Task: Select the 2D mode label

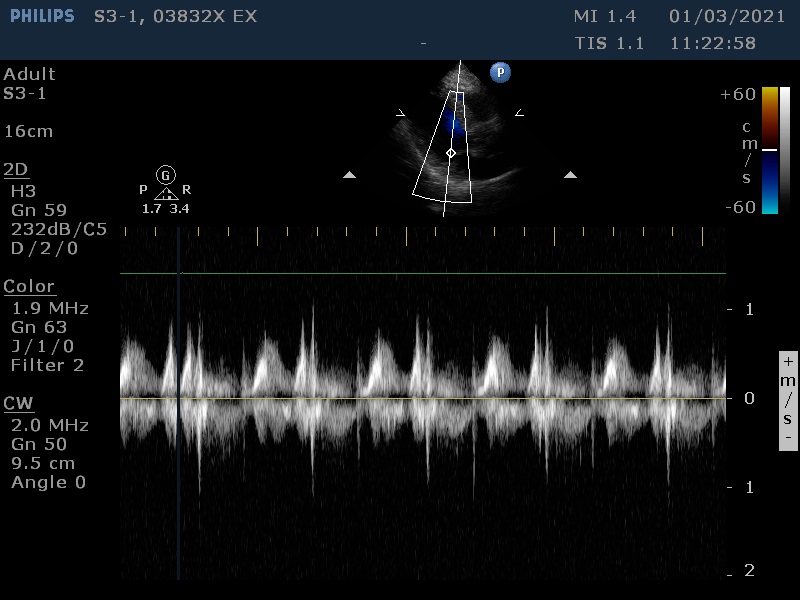Action: click(x=16, y=169)
